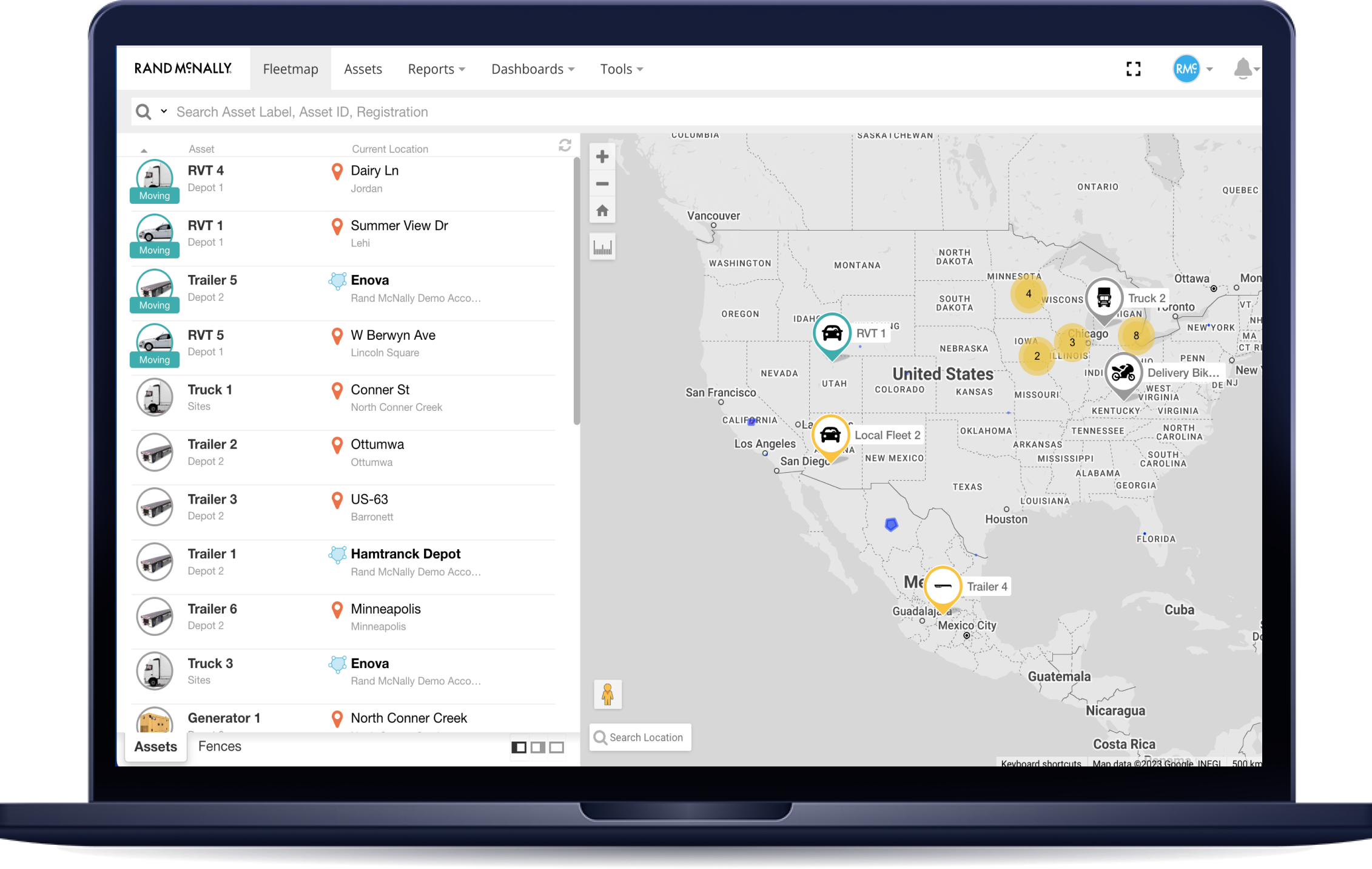Click the Rand McNally logo
Image resolution: width=1372 pixels, height=869 pixels.
point(183,68)
